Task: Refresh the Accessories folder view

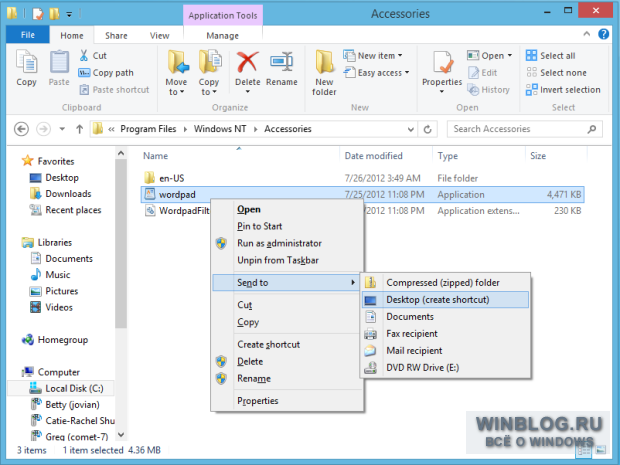Action: tap(427, 129)
